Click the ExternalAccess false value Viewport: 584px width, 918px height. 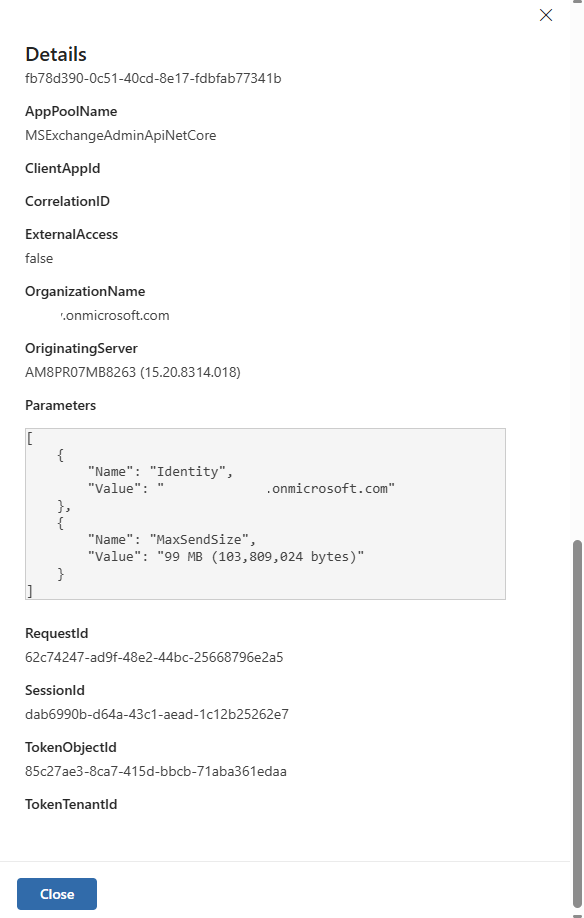38,258
